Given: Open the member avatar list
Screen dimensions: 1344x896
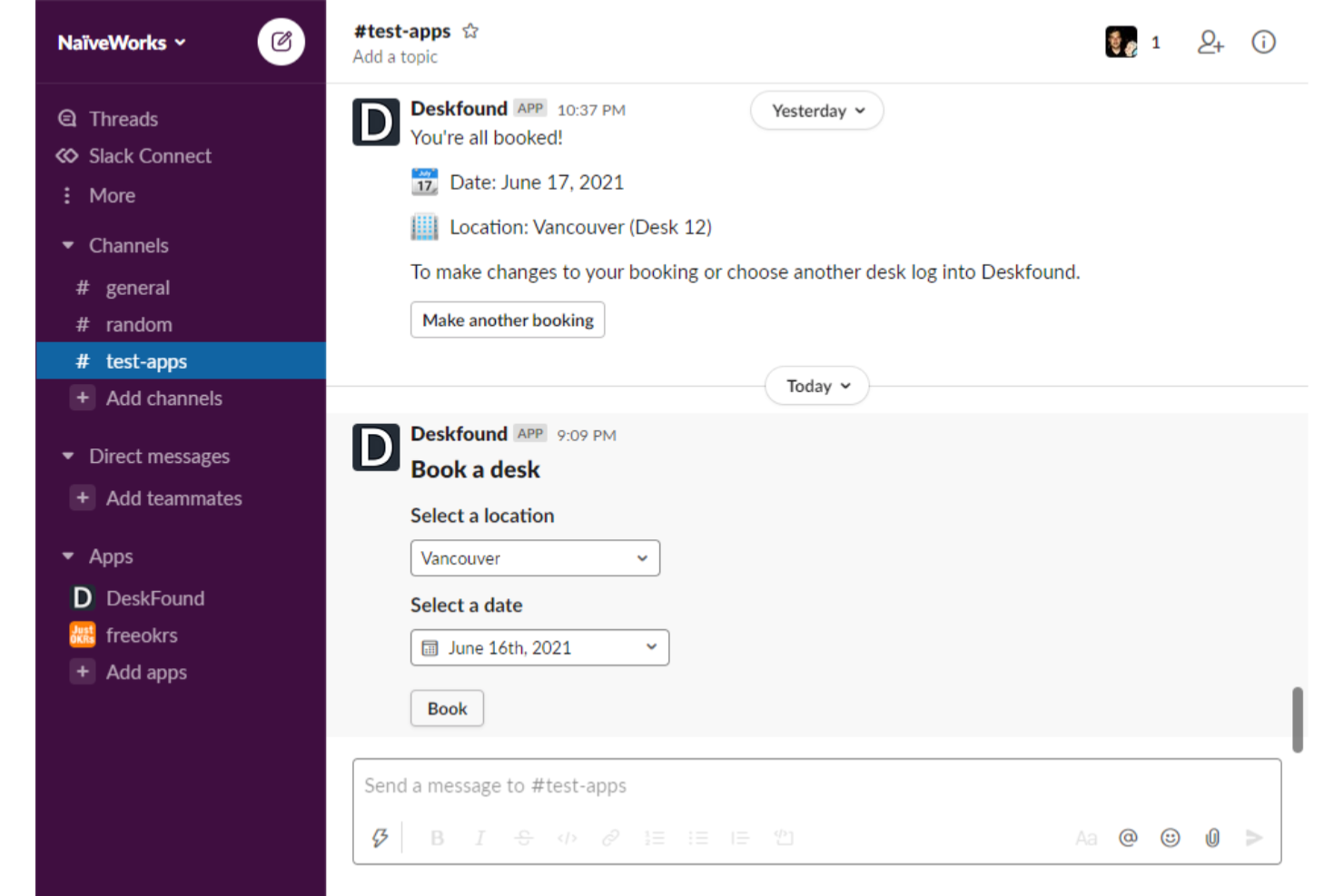Looking at the screenshot, I should pos(1122,42).
